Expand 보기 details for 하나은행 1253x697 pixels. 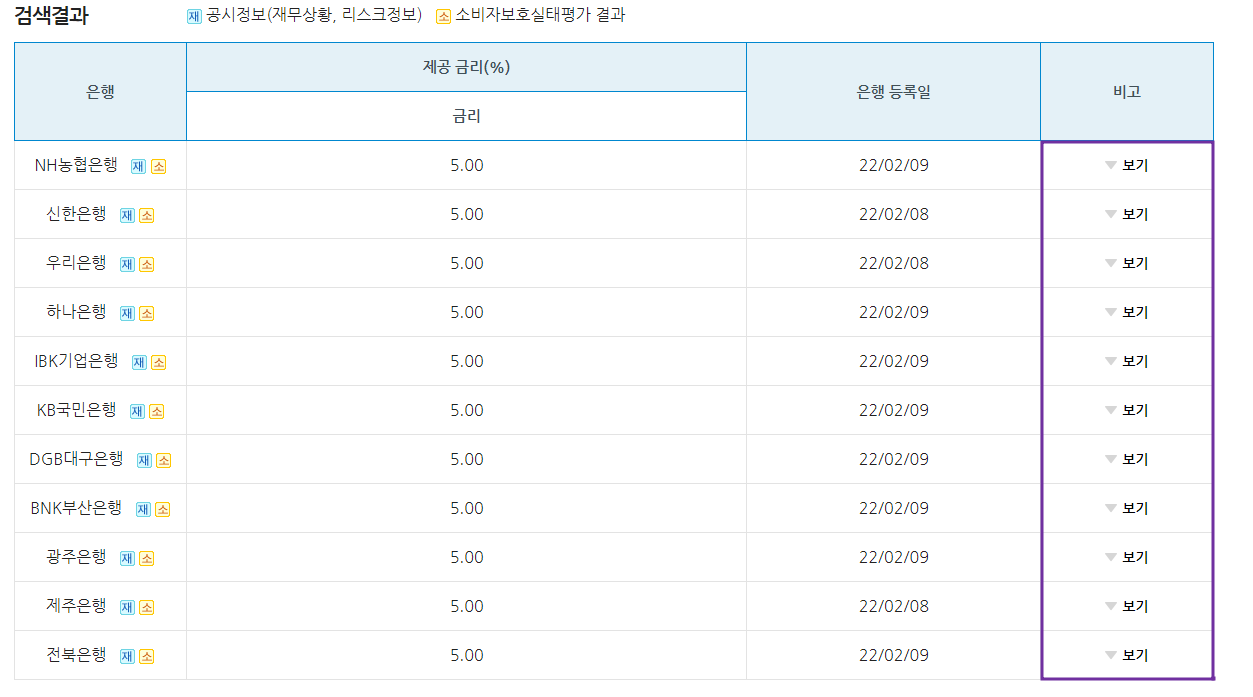click(1126, 312)
